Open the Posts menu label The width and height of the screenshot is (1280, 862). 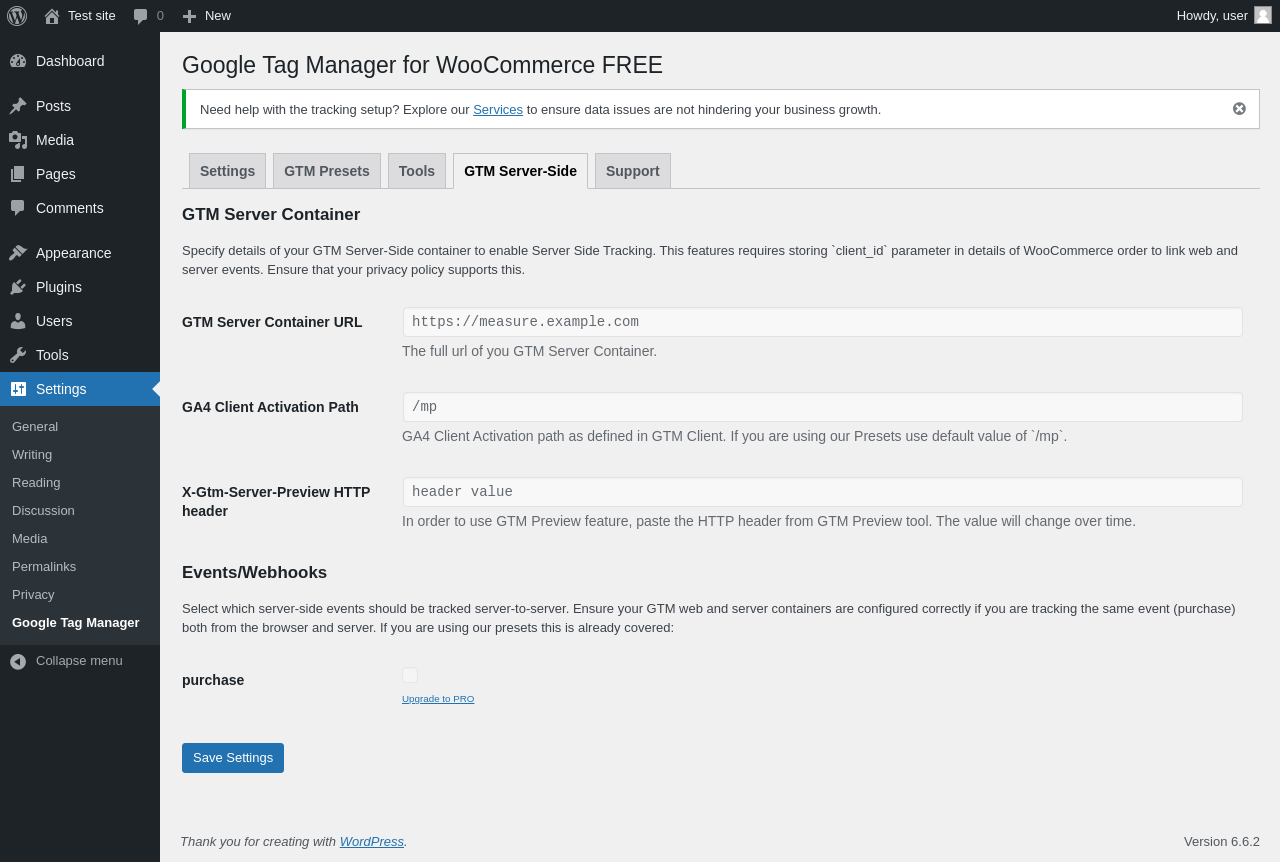(53, 106)
